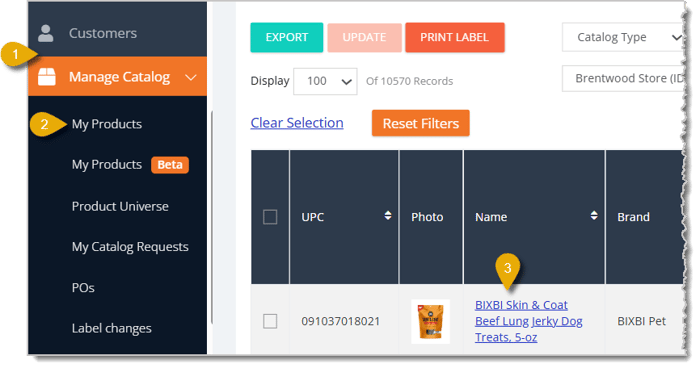Screen dimensions: 700x368
Task: Click the UPDATE button
Action: coord(364,38)
